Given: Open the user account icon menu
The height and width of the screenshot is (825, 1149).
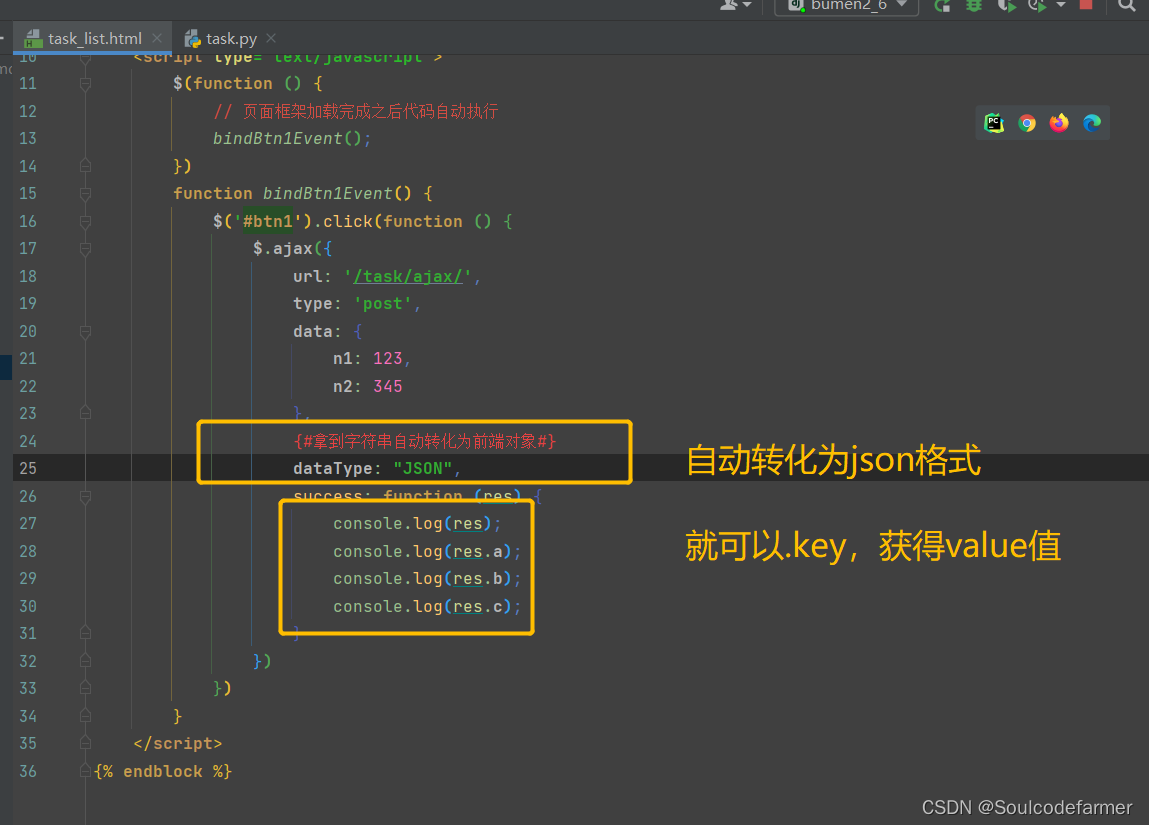Looking at the screenshot, I should click(735, 5).
